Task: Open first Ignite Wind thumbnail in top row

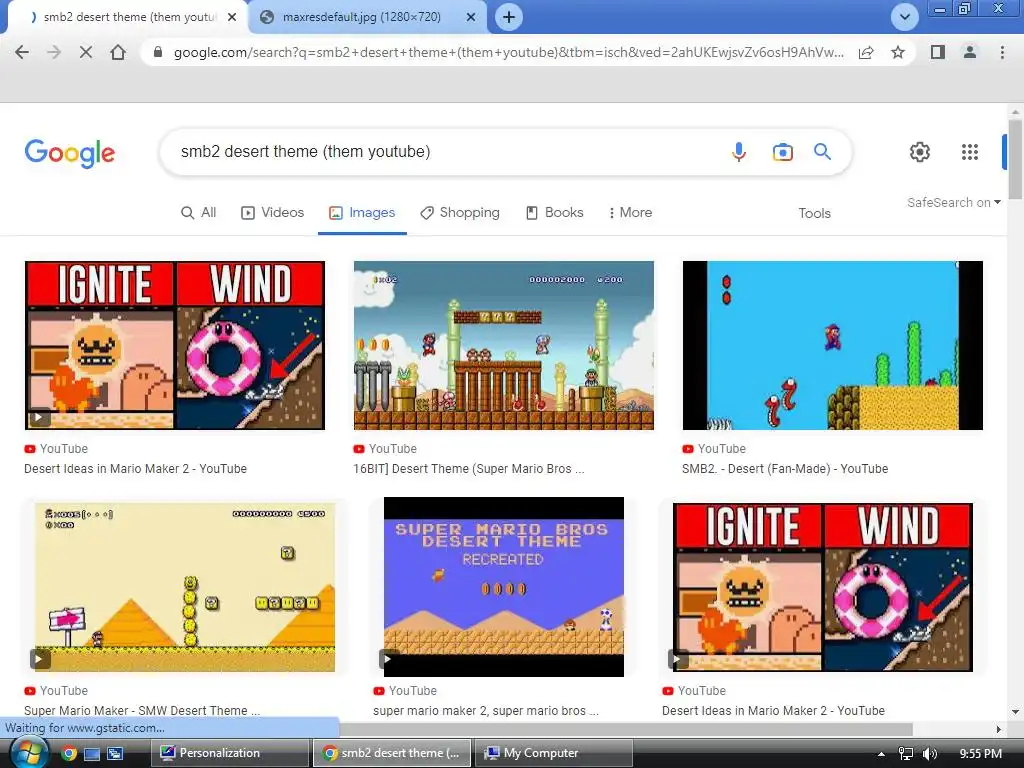Action: coord(175,345)
